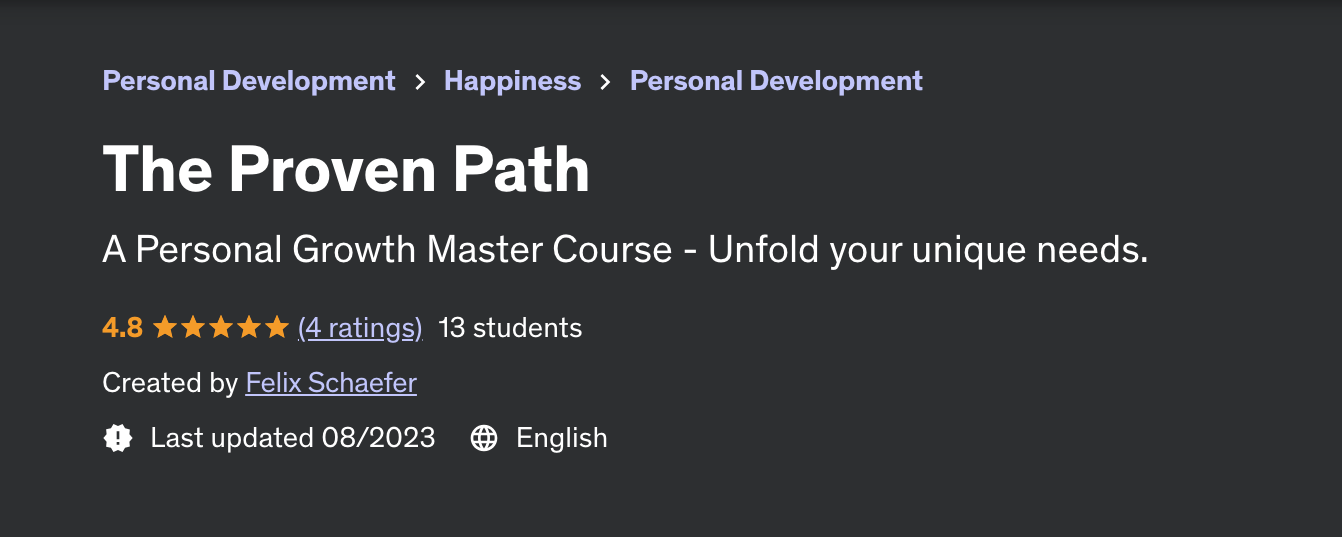Click the third rating star
The image size is (1342, 538).
[x=221, y=327]
